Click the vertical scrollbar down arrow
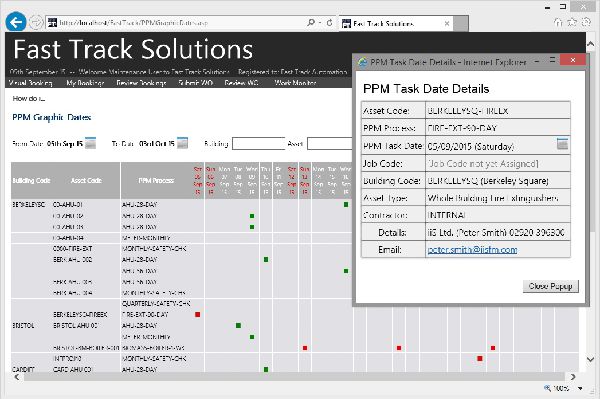 [x=590, y=360]
